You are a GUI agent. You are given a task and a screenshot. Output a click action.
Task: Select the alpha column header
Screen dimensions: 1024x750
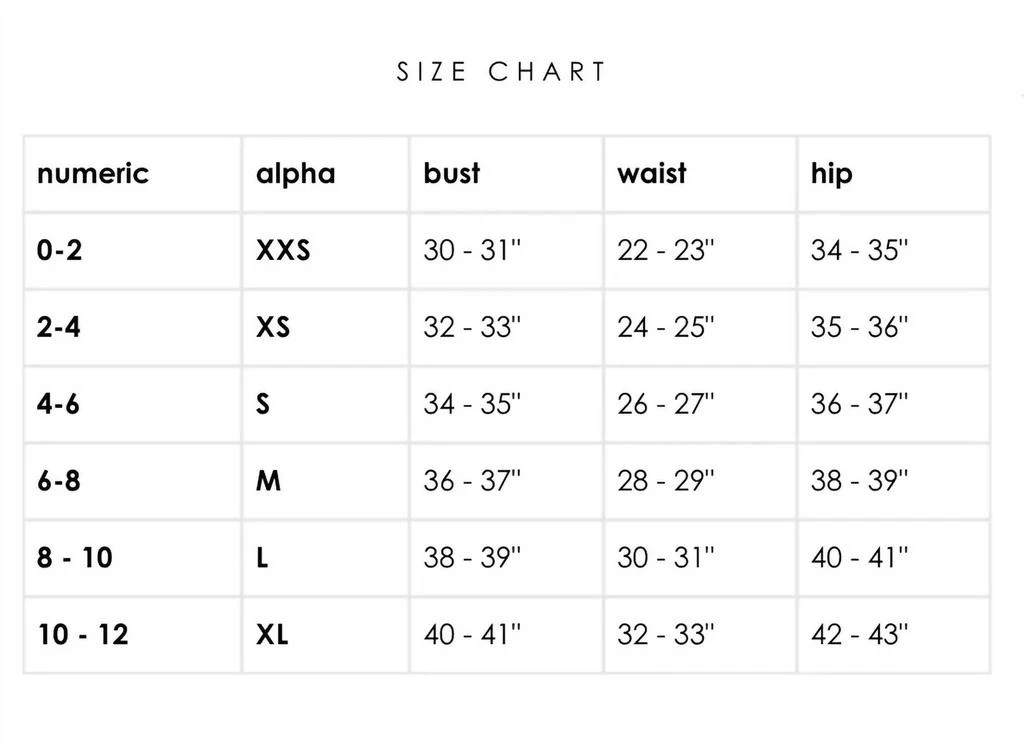(325, 174)
